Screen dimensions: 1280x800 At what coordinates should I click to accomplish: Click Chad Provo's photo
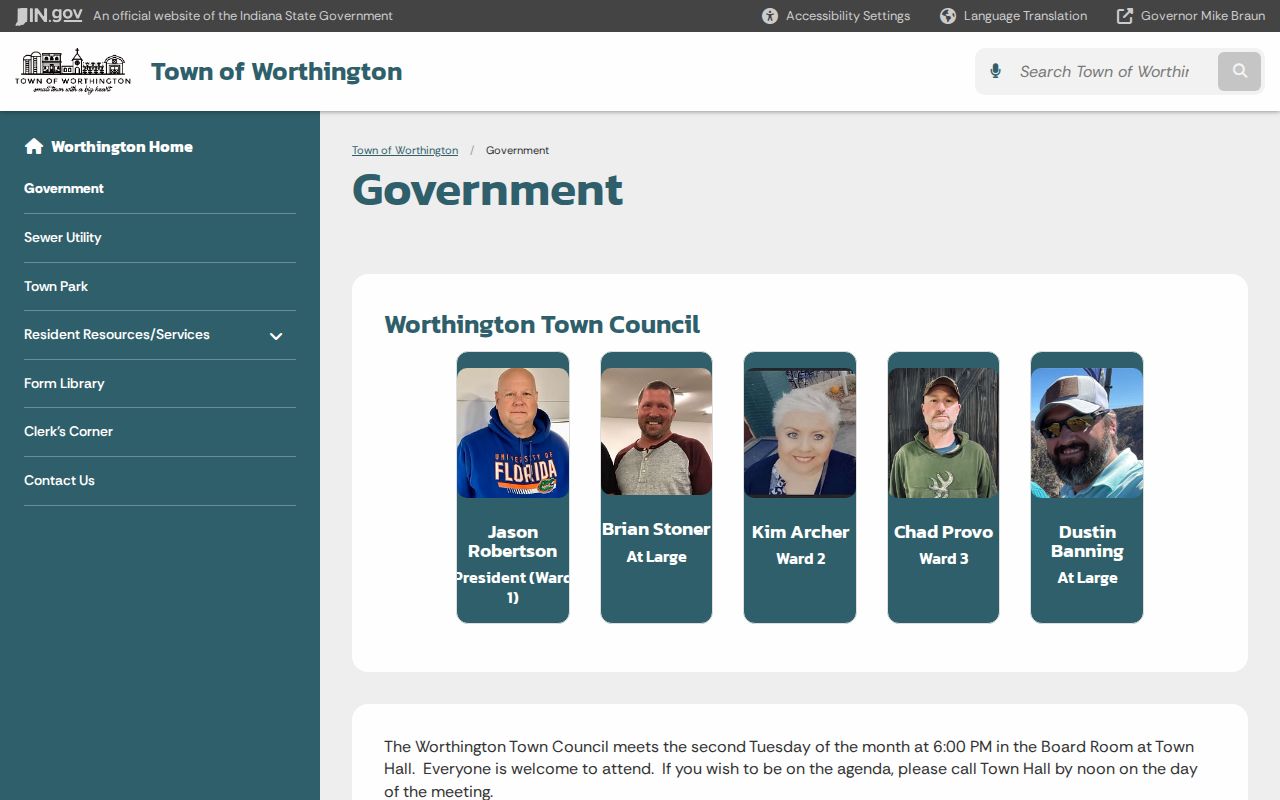pos(943,433)
